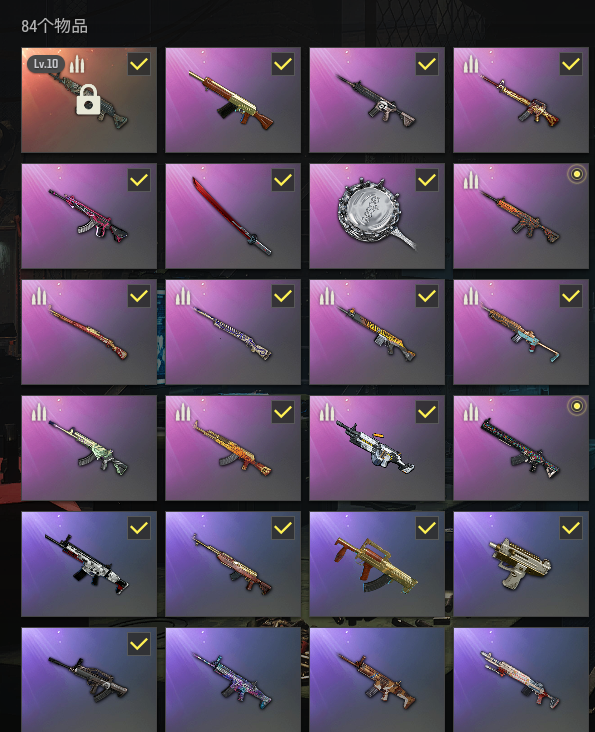Toggle checkbox on the frying pan item

click(x=427, y=180)
